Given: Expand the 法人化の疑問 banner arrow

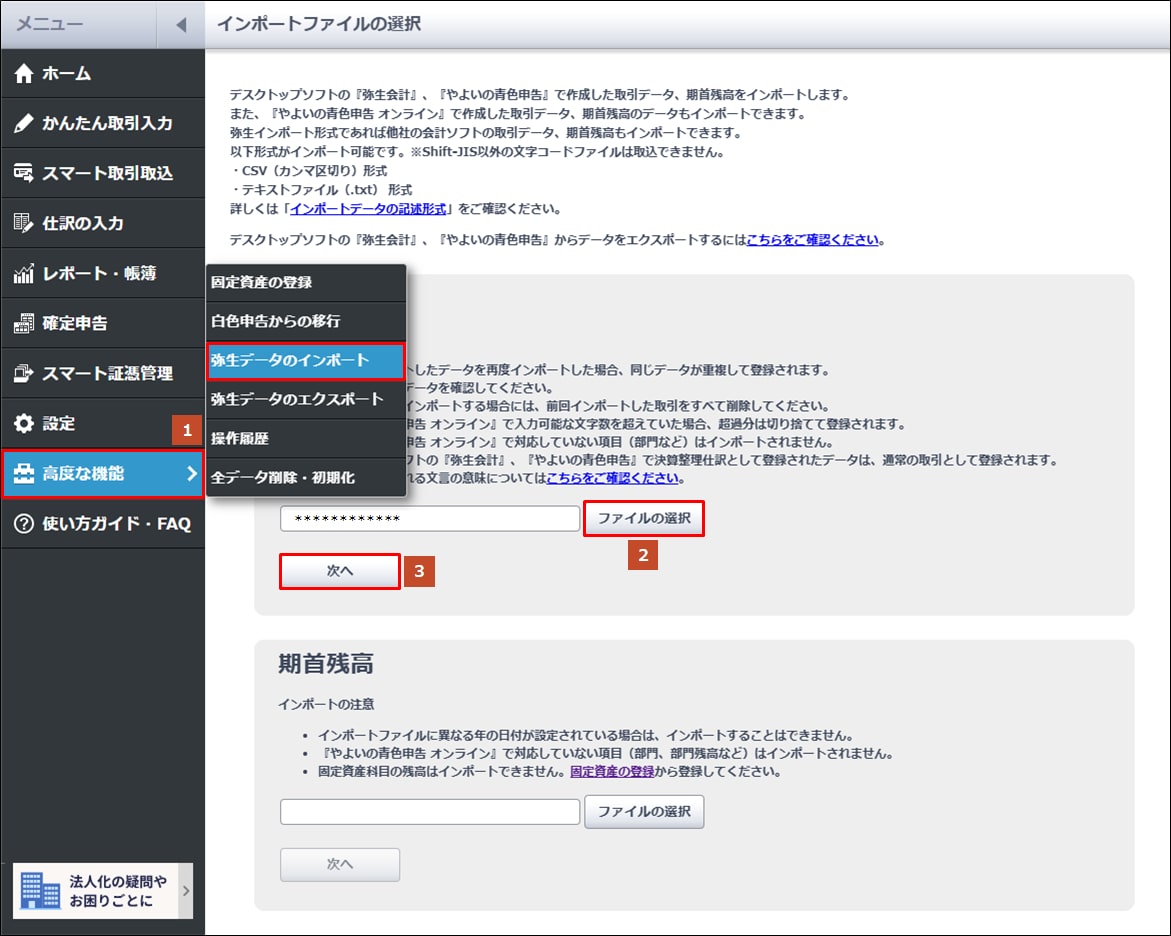Looking at the screenshot, I should click(186, 890).
